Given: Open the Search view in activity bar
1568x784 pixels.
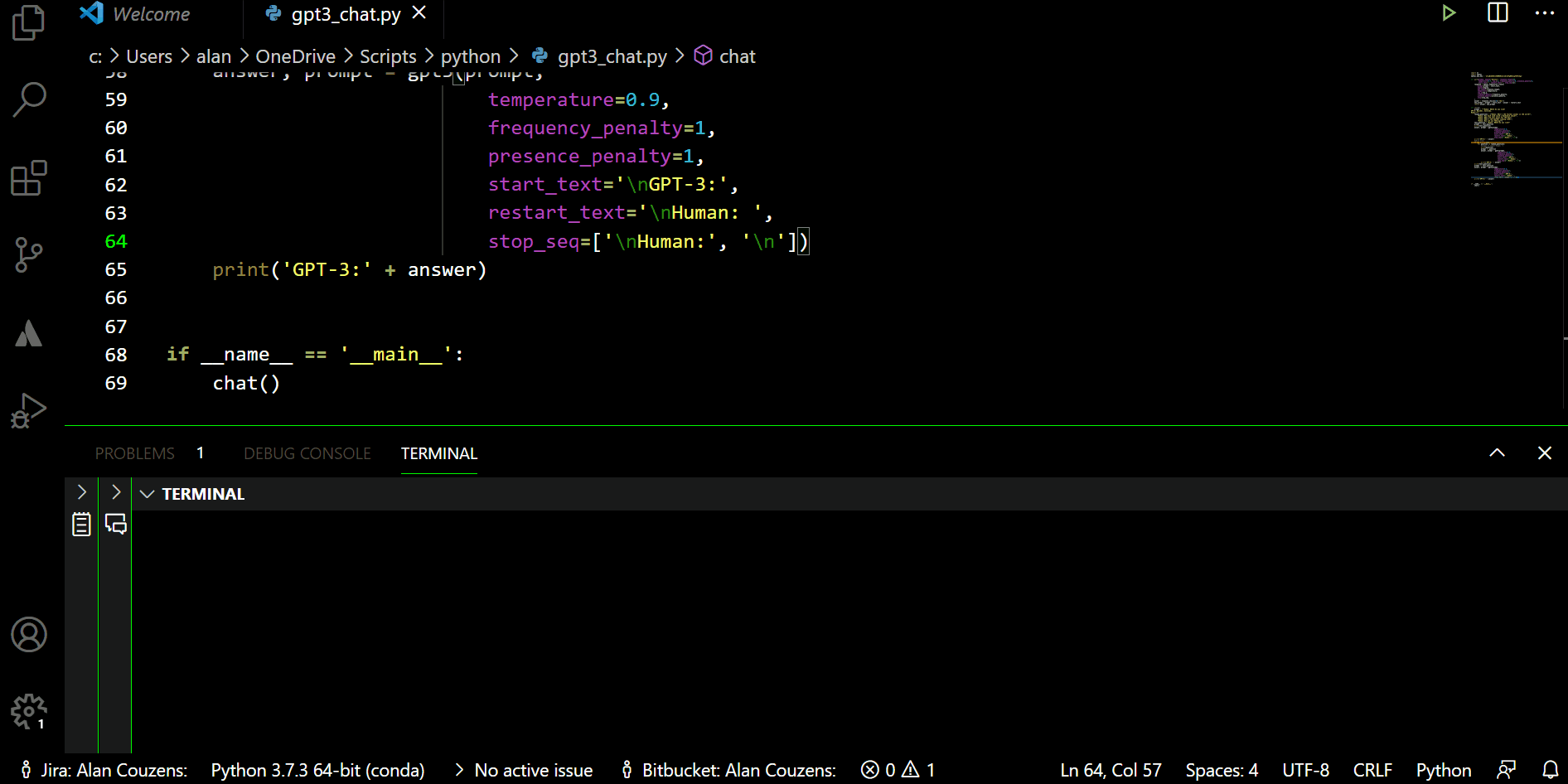Looking at the screenshot, I should point(29,99).
